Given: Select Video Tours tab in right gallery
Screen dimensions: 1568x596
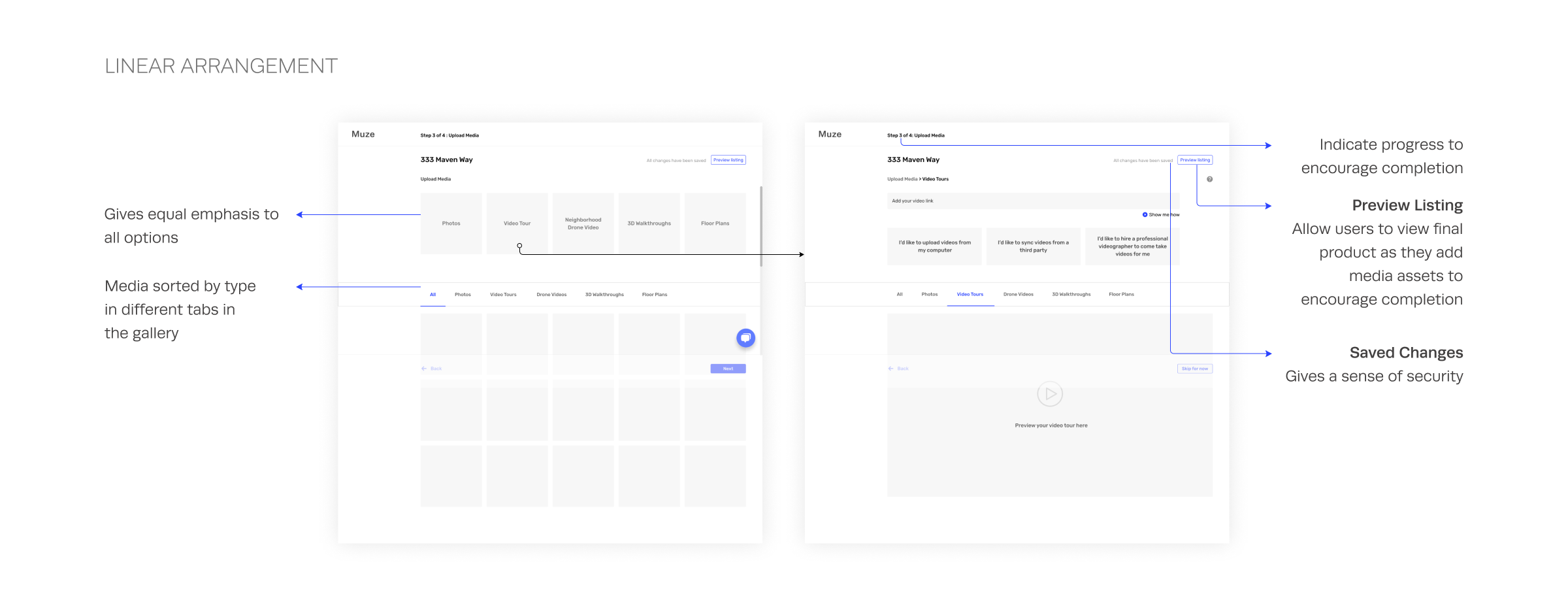Looking at the screenshot, I should [x=970, y=295].
